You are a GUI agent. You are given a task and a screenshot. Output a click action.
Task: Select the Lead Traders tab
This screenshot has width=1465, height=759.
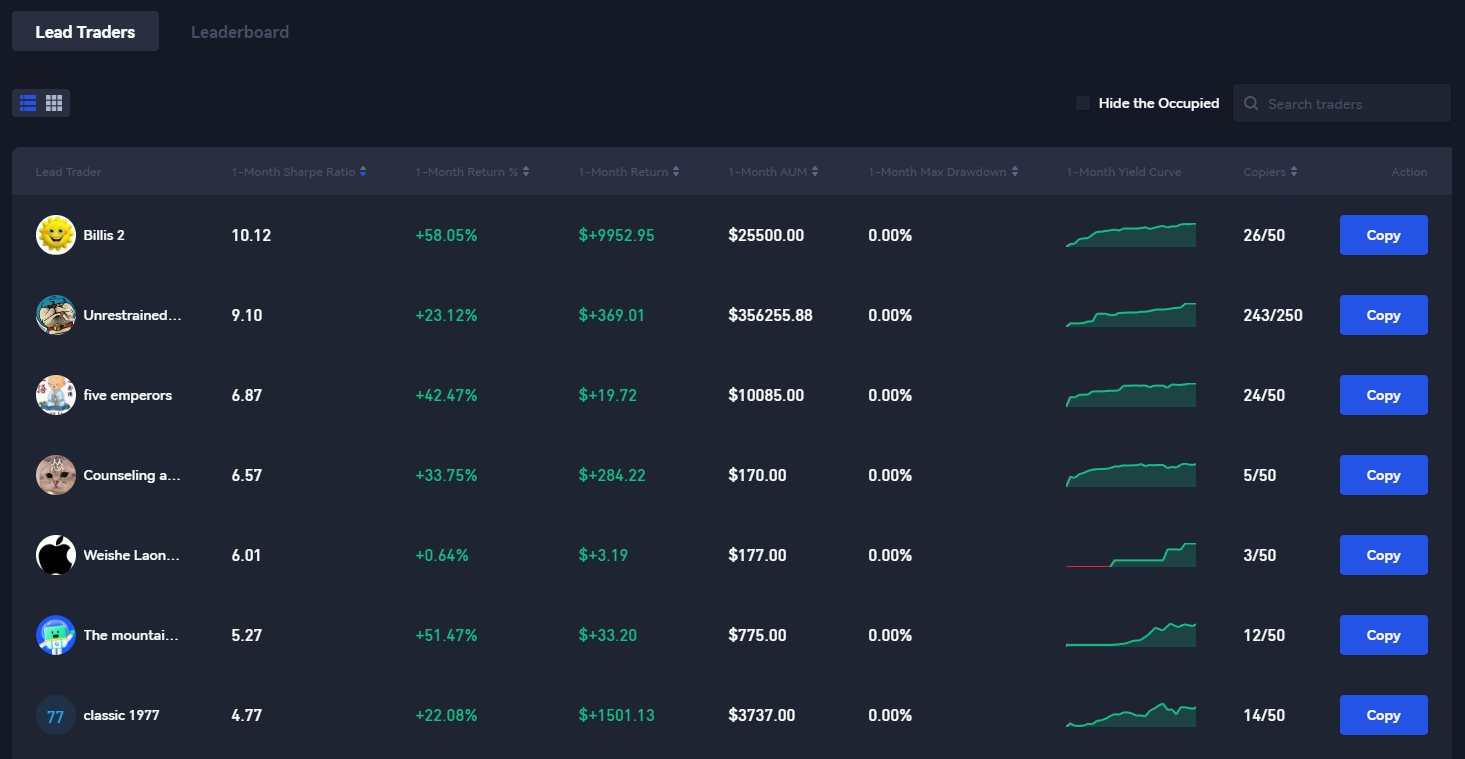(85, 32)
